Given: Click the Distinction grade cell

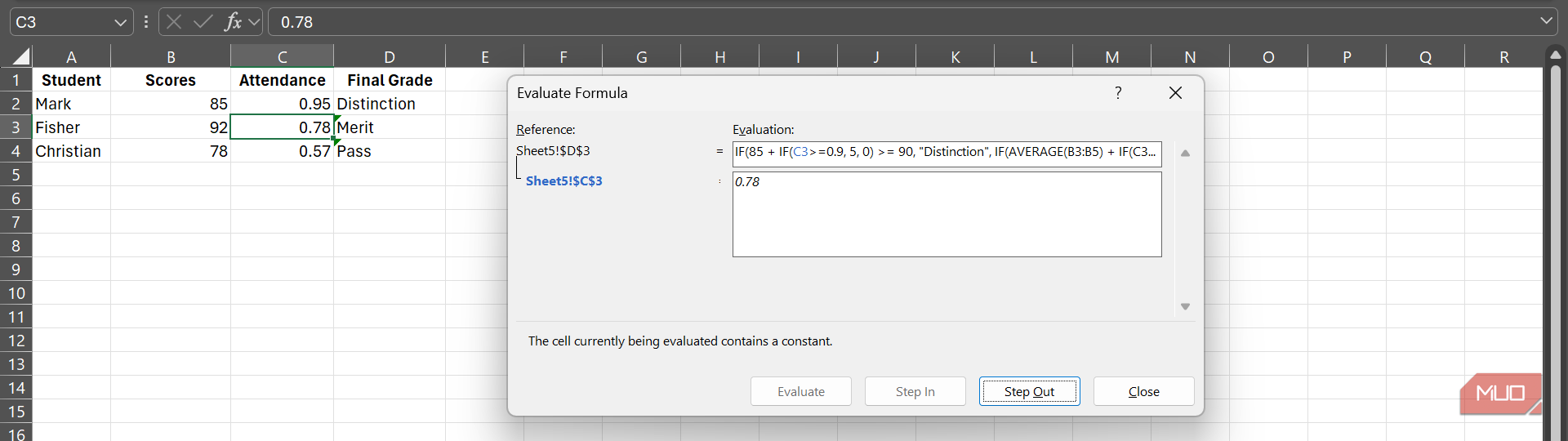Looking at the screenshot, I should pos(390,104).
